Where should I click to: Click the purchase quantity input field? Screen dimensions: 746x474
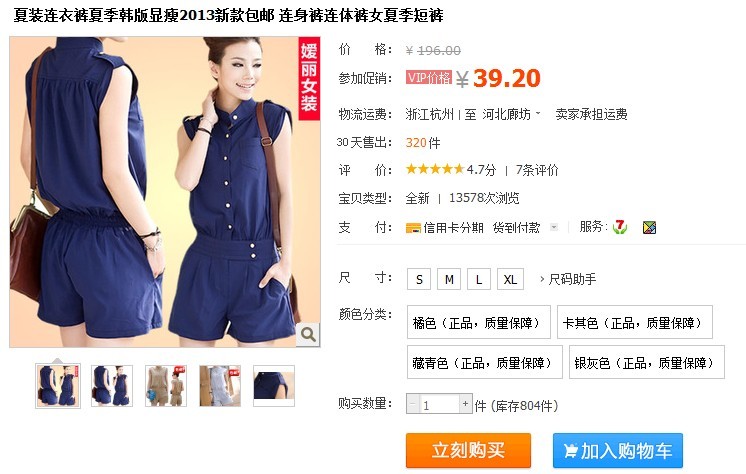tap(439, 405)
